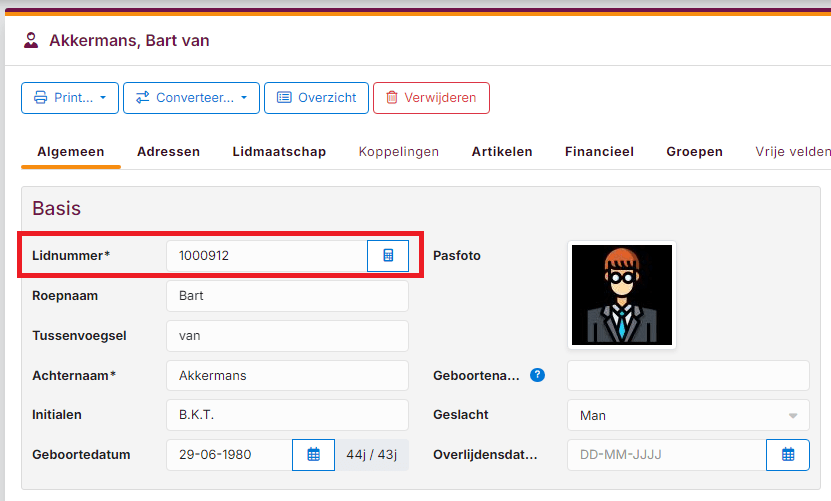Click the Akkermans, Bart van page title
831x501 pixels.
click(129, 41)
